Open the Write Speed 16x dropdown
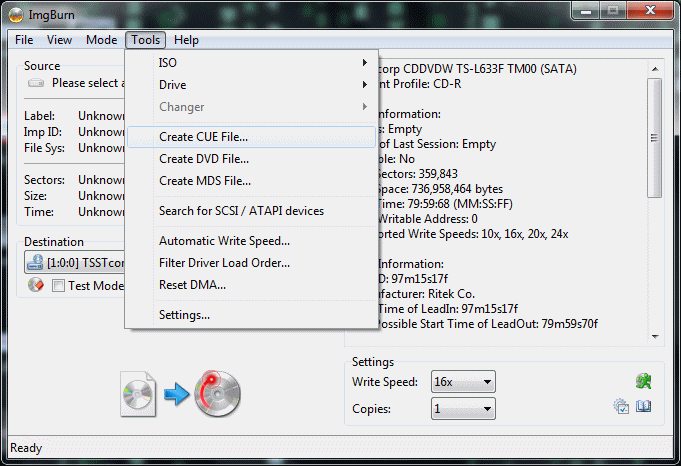 [x=463, y=382]
